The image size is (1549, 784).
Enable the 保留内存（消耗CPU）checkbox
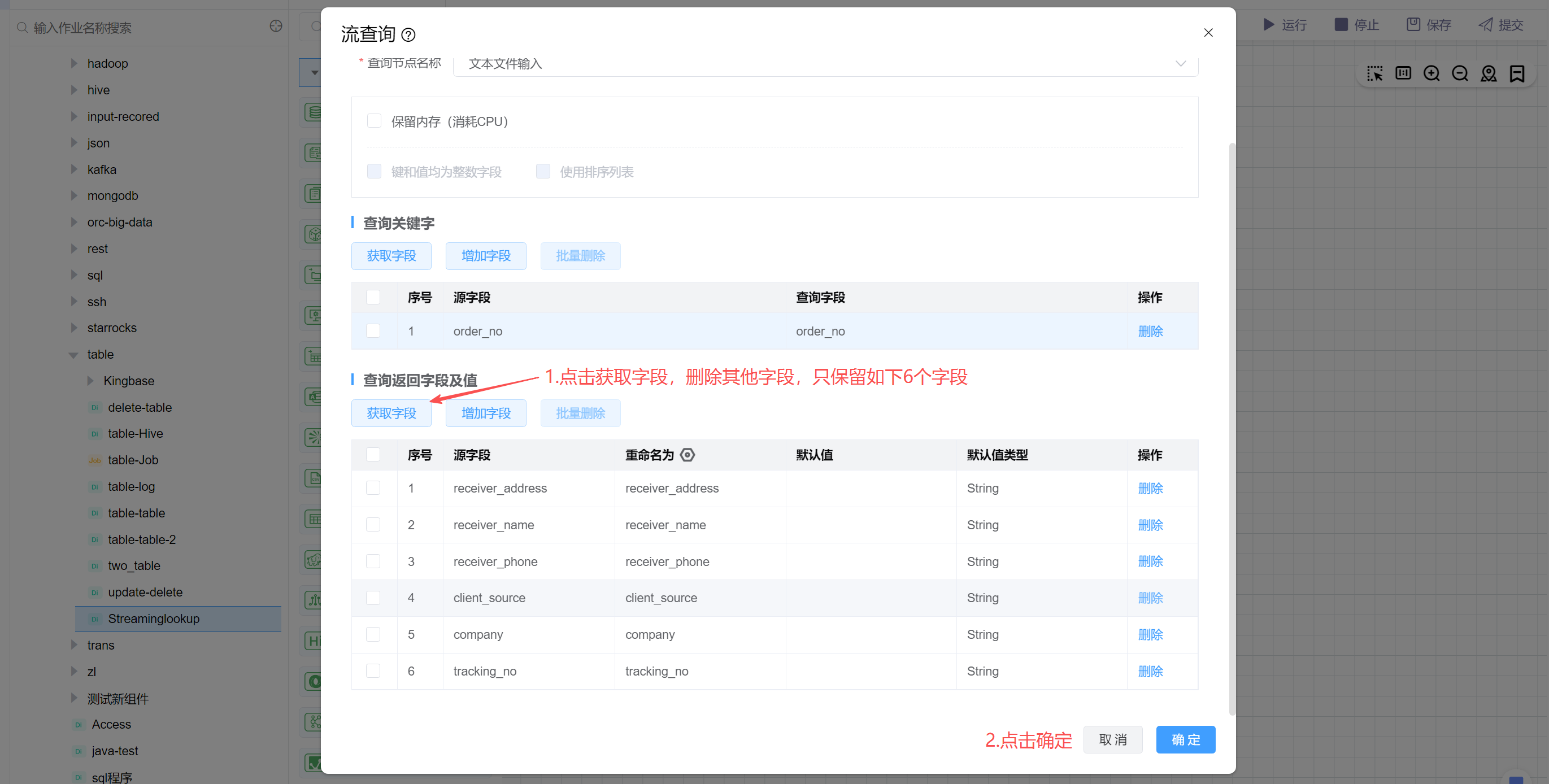click(x=374, y=121)
